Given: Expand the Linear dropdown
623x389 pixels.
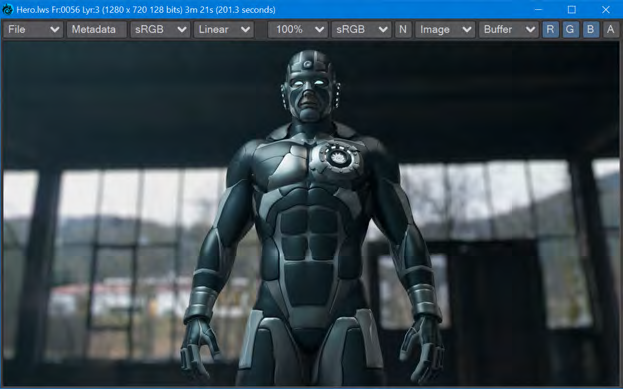Looking at the screenshot, I should [x=224, y=29].
